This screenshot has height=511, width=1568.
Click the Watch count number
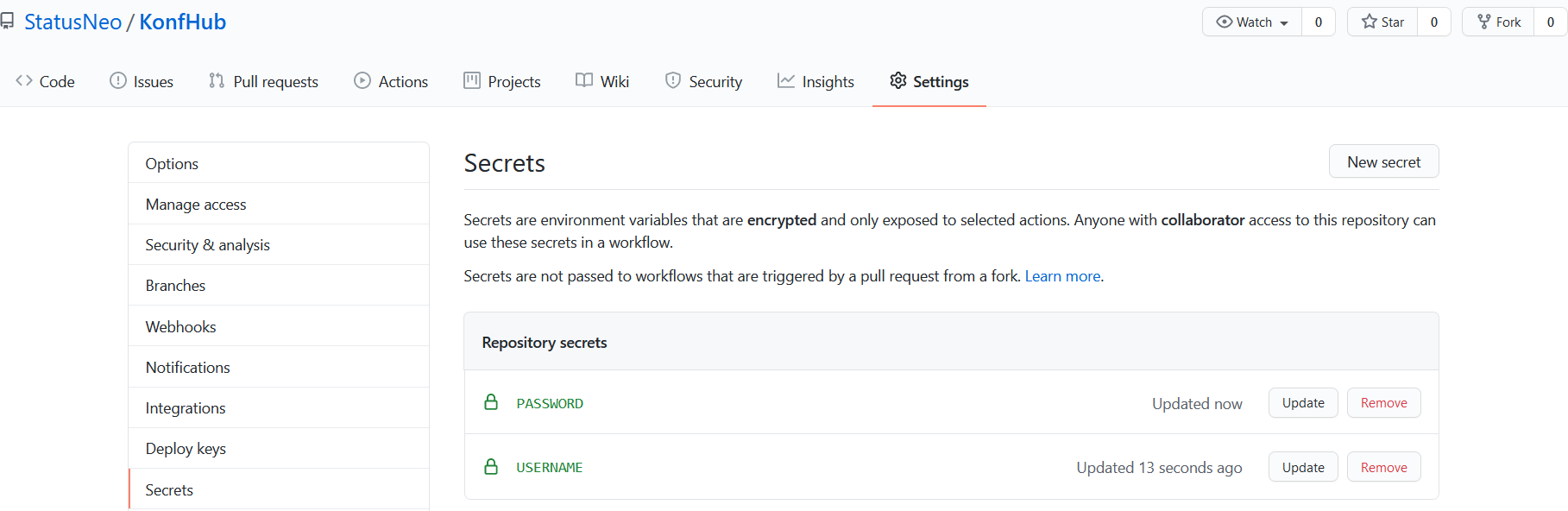click(x=1318, y=22)
